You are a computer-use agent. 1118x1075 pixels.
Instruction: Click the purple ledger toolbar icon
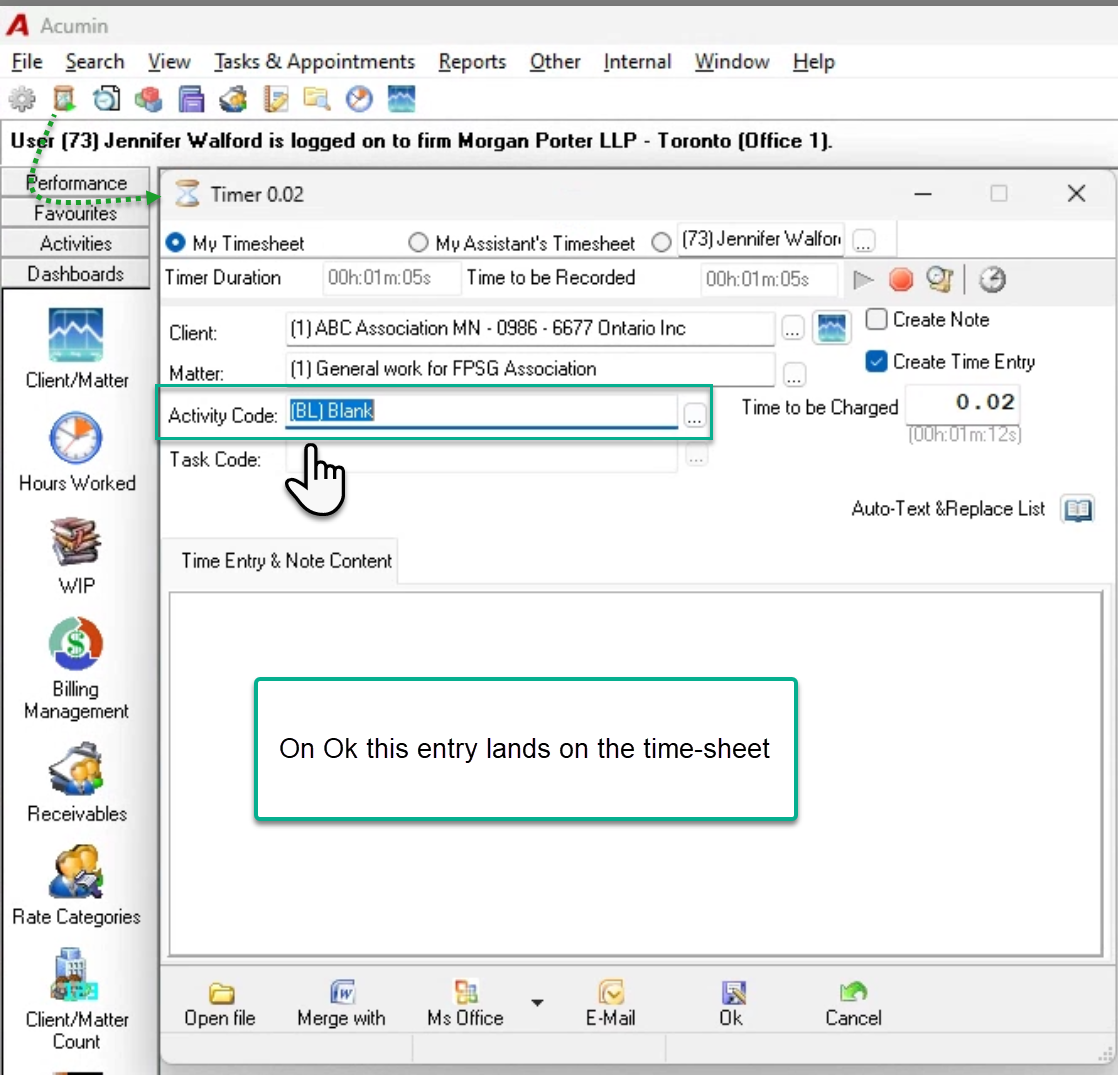(x=191, y=98)
